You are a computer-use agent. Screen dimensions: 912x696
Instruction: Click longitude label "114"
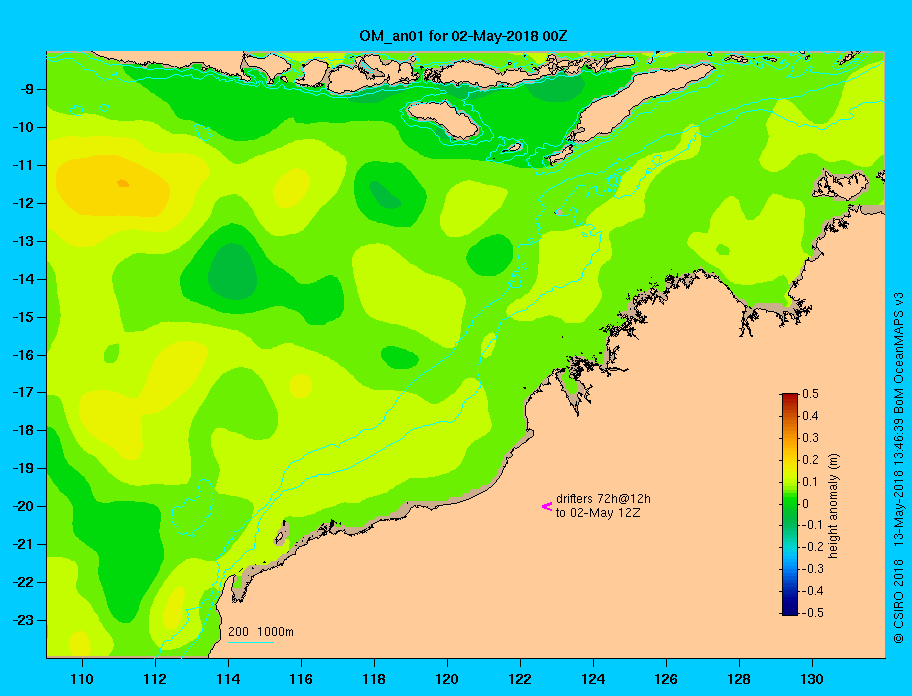tap(228, 679)
